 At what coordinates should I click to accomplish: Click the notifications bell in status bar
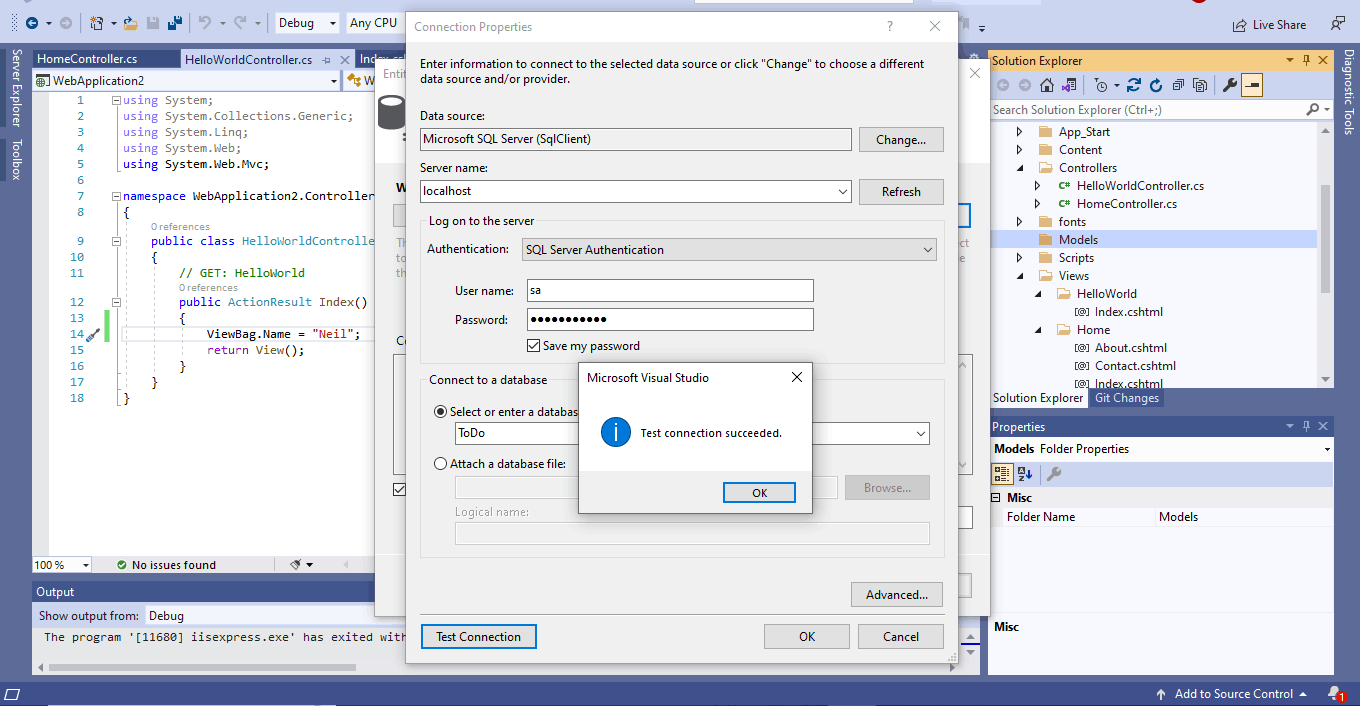pos(1335,693)
